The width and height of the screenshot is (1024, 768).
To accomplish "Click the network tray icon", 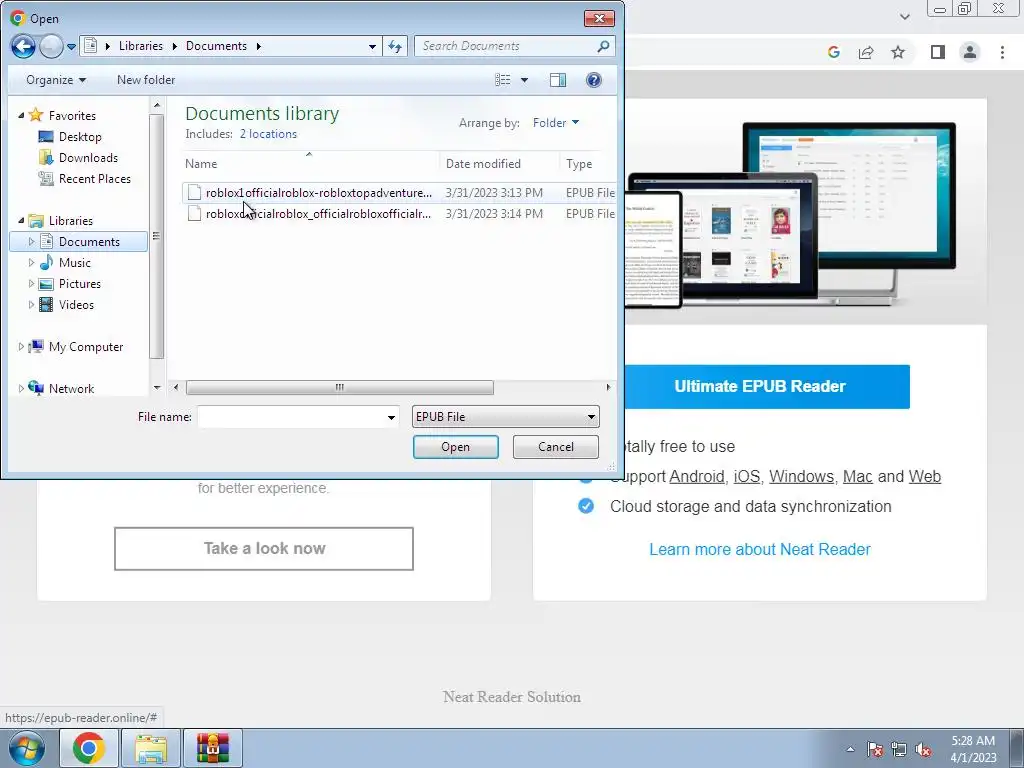I will click(899, 749).
